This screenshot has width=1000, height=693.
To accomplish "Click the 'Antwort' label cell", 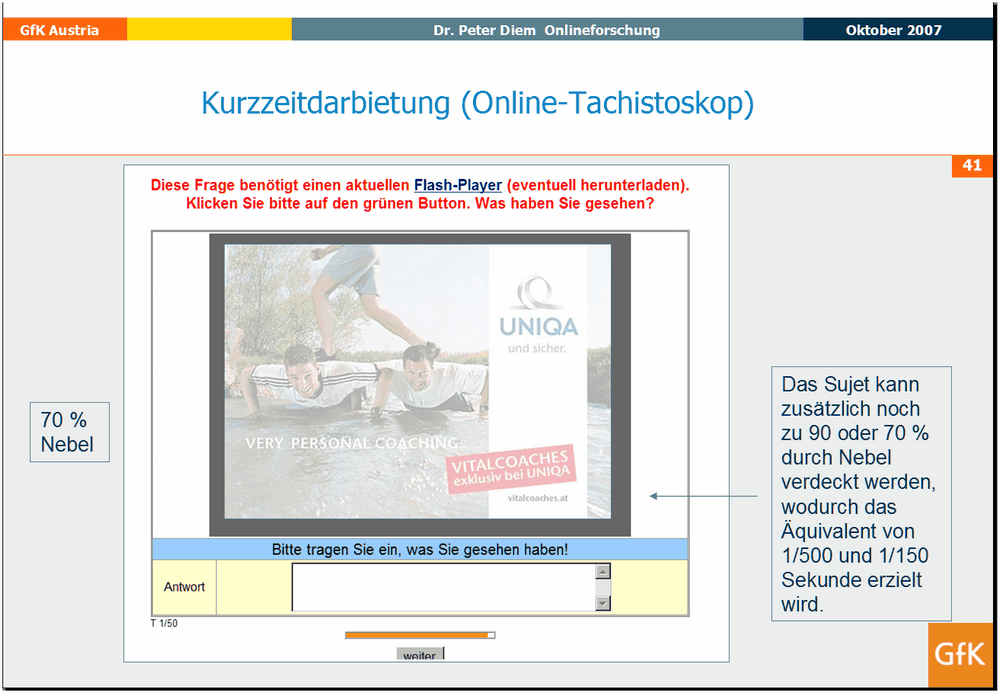I will coord(184,587).
